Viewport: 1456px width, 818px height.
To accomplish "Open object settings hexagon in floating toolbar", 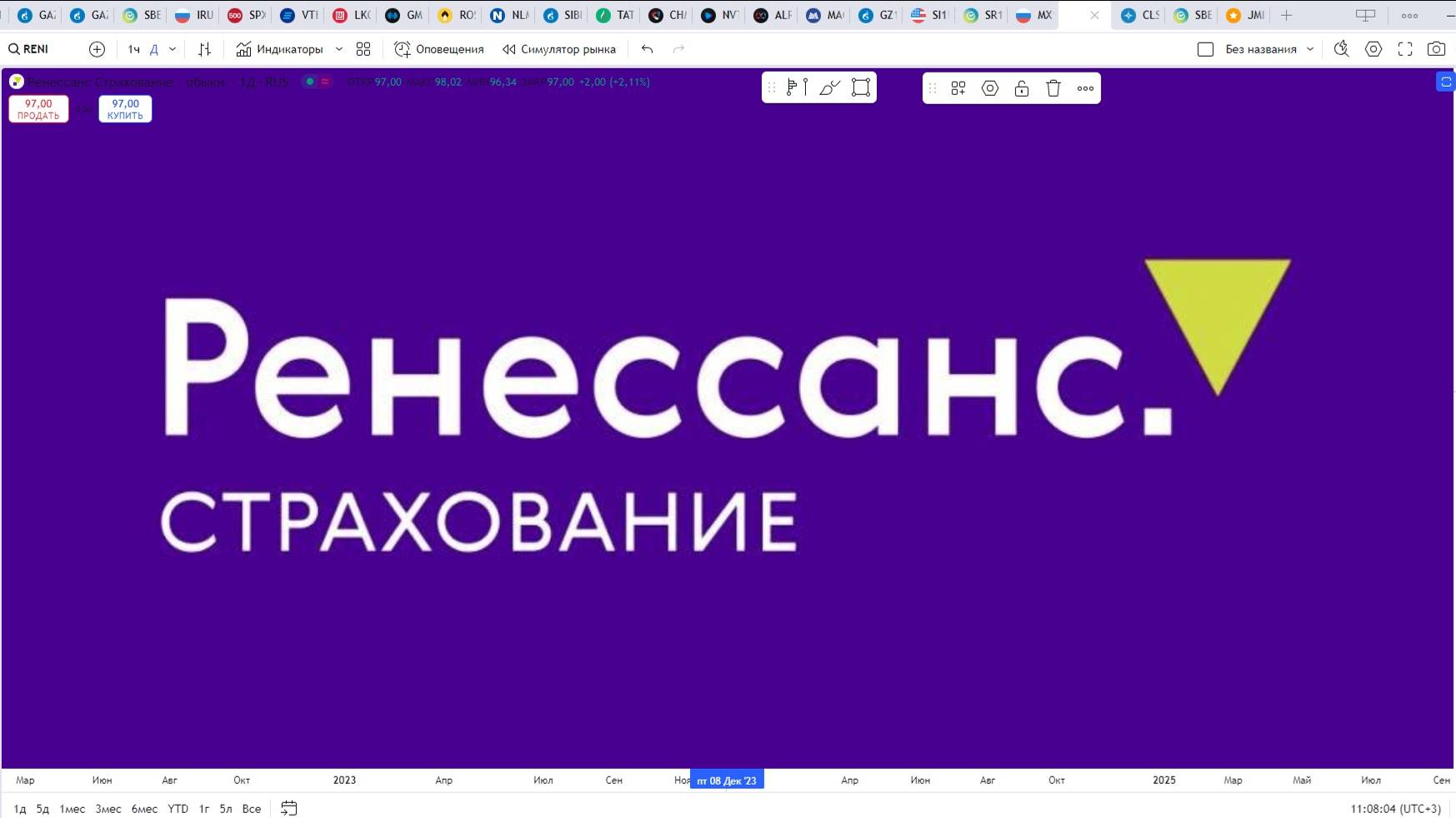I will coord(990,88).
